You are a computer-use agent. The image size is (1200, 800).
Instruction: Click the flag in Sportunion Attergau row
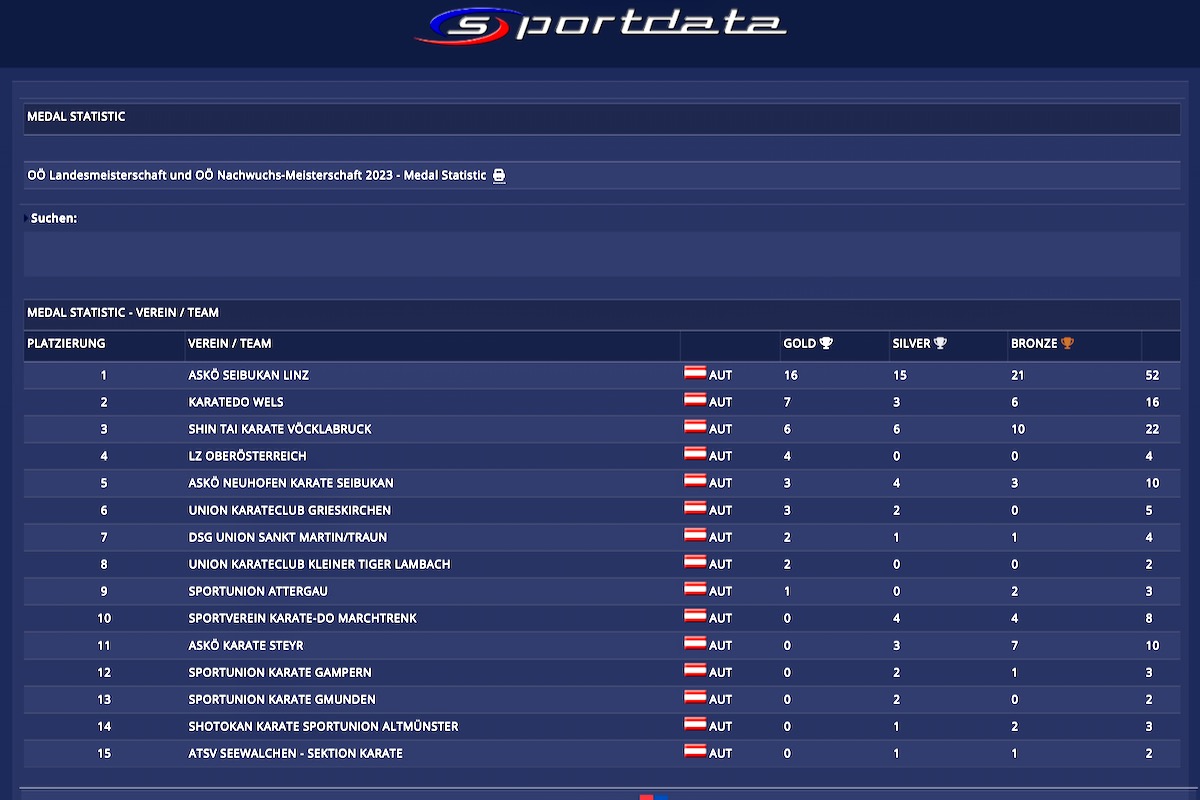(695, 590)
